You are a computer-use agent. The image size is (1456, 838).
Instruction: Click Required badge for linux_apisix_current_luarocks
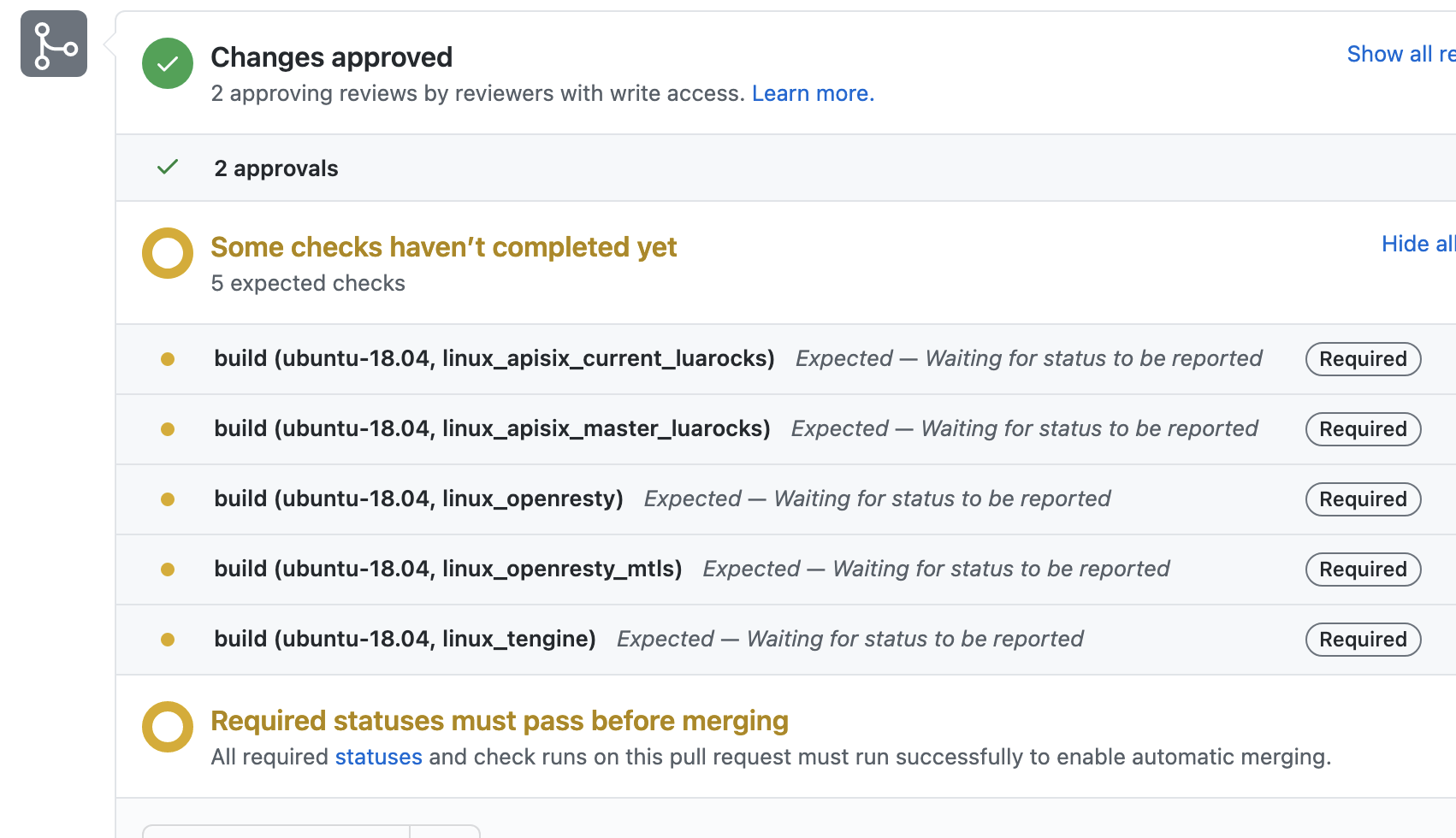pyautogui.click(x=1363, y=359)
